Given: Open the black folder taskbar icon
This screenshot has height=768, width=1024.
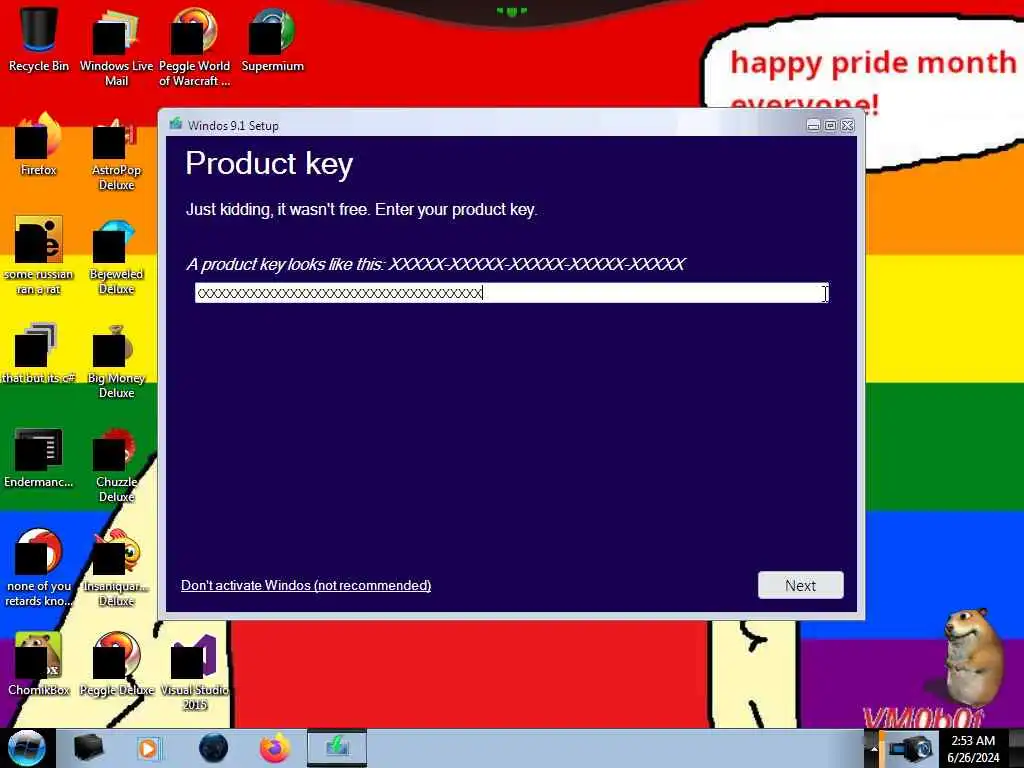Looking at the screenshot, I should (88, 748).
